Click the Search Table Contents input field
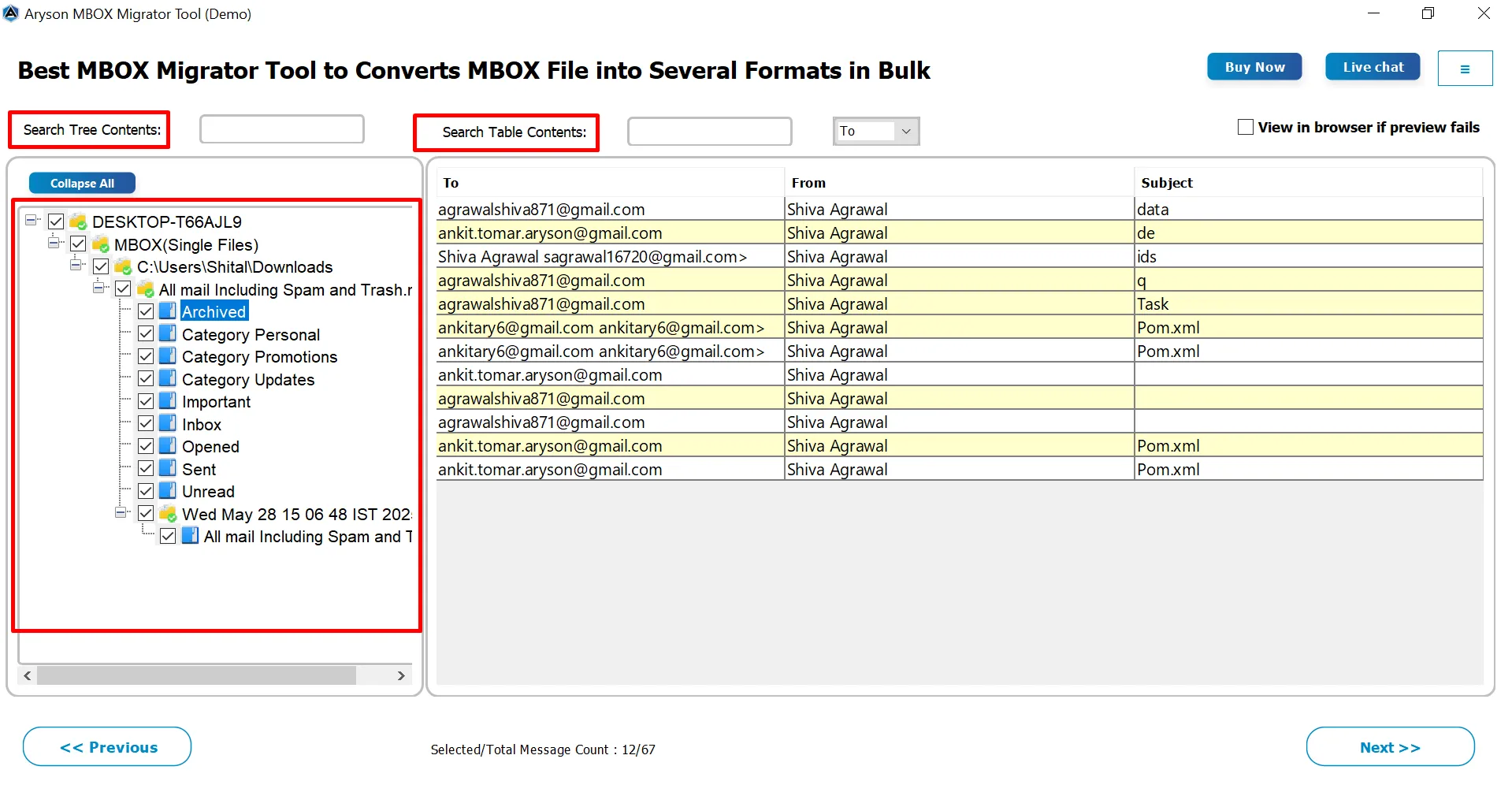Viewport: 1512px width, 796px height. [709, 132]
